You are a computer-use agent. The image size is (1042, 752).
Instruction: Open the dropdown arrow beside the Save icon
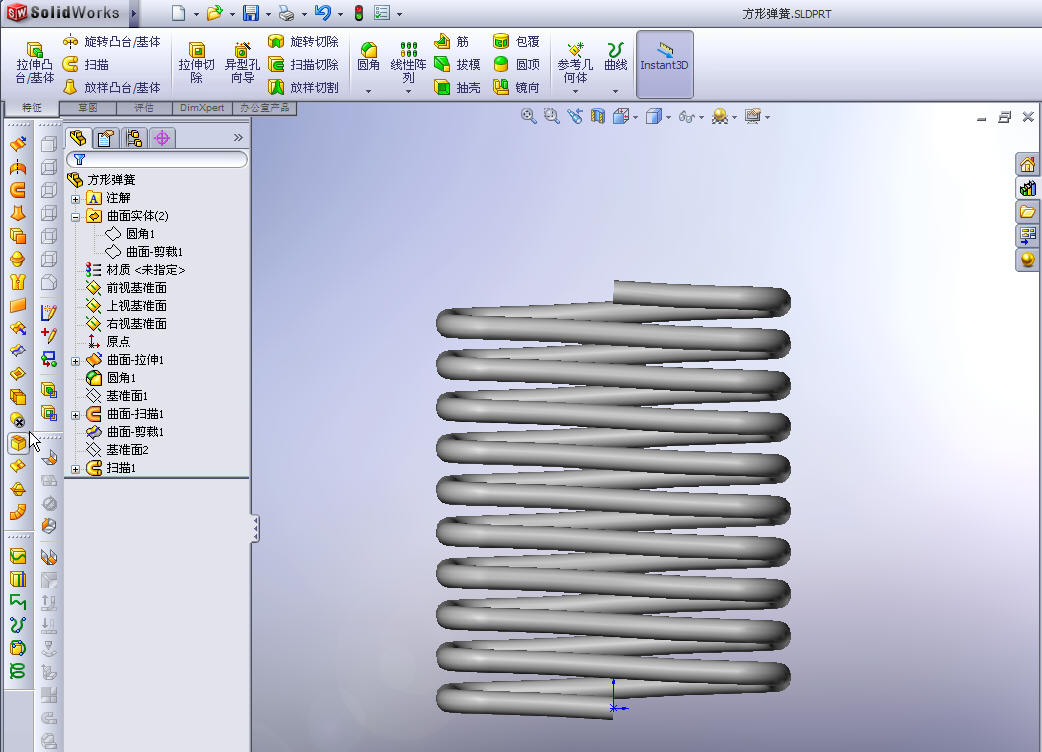pyautogui.click(x=268, y=14)
